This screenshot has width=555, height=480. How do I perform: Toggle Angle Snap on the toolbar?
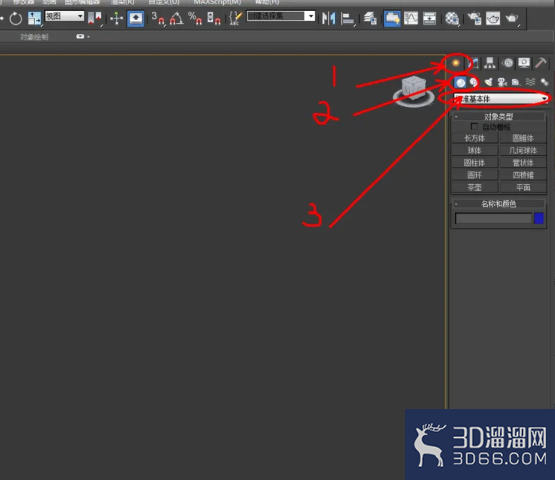(176, 18)
